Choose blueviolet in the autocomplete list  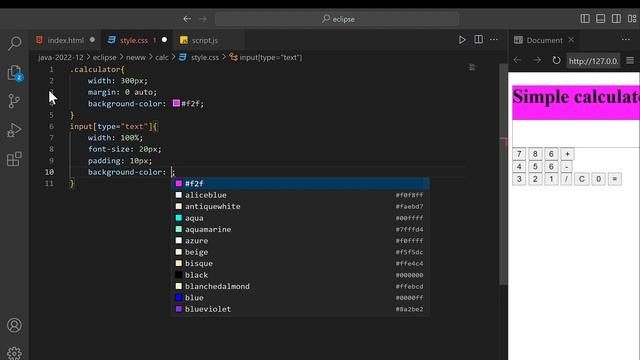coord(300,309)
